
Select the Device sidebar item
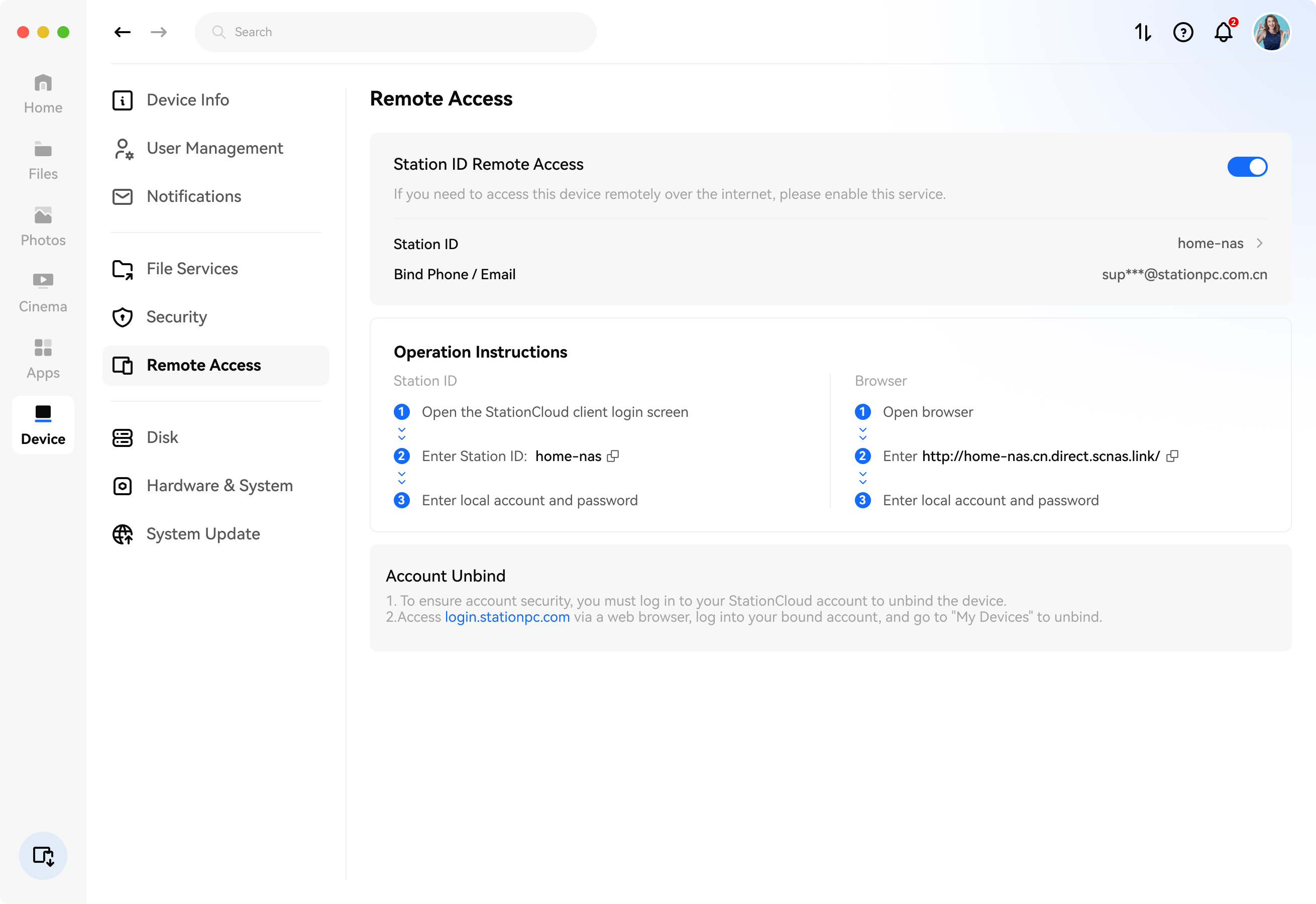43,425
